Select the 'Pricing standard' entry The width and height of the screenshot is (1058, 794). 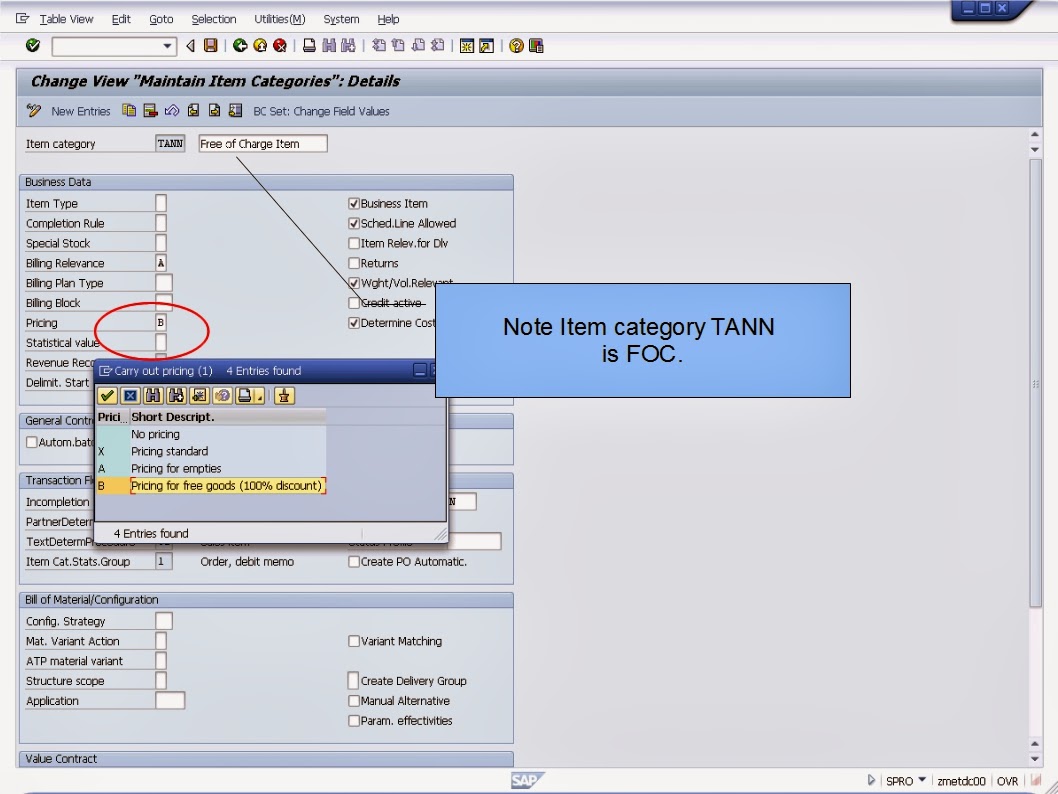point(211,451)
